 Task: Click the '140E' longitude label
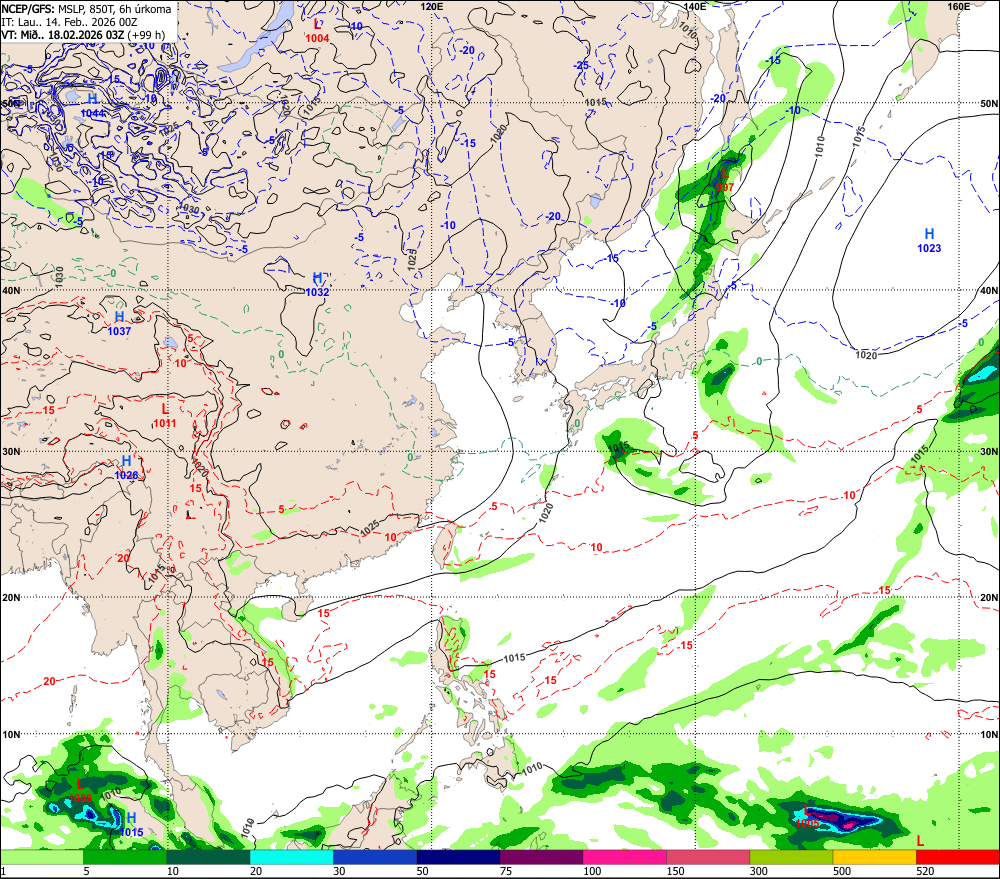pyautogui.click(x=695, y=6)
